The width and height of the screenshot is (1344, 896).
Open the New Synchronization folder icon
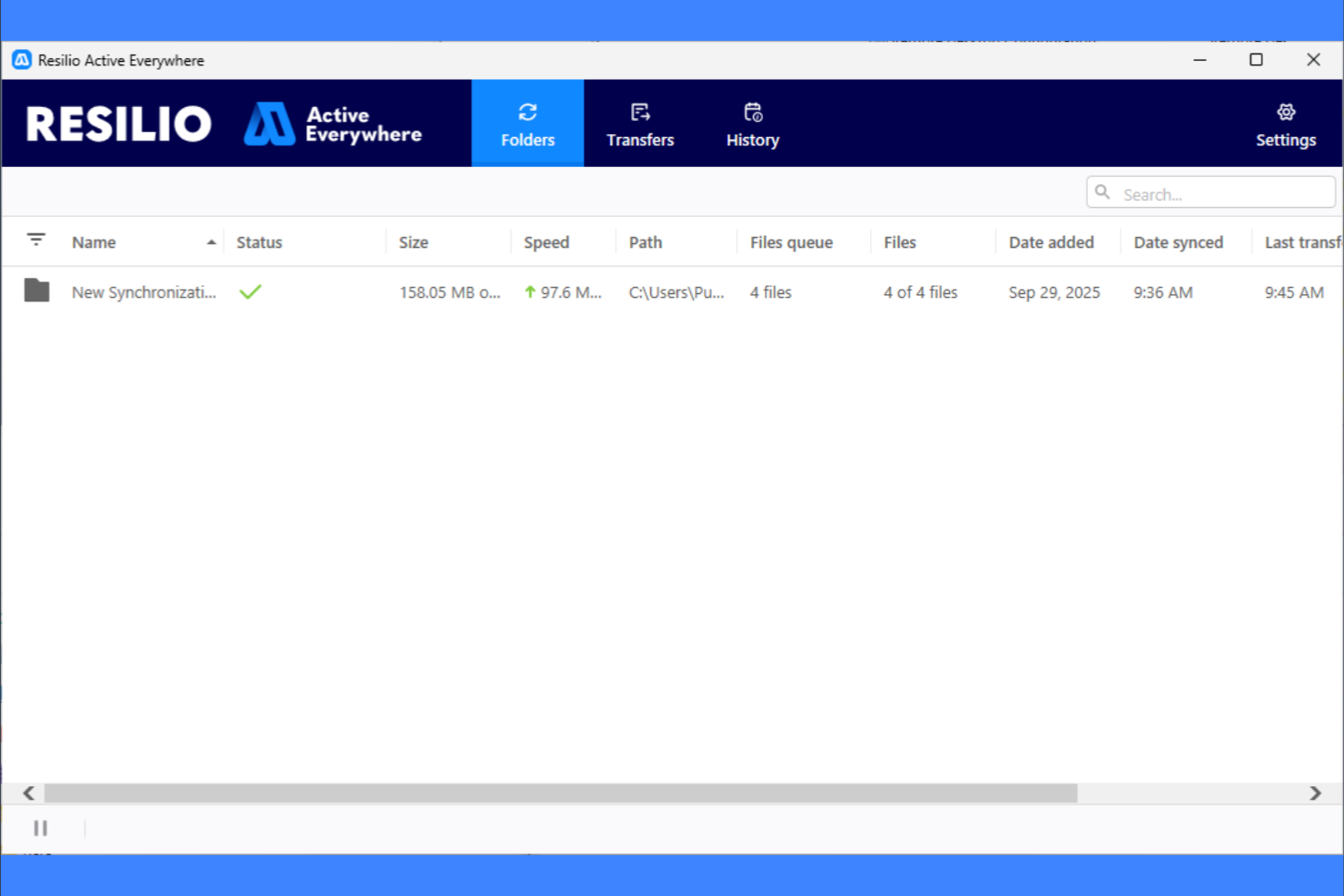(36, 291)
